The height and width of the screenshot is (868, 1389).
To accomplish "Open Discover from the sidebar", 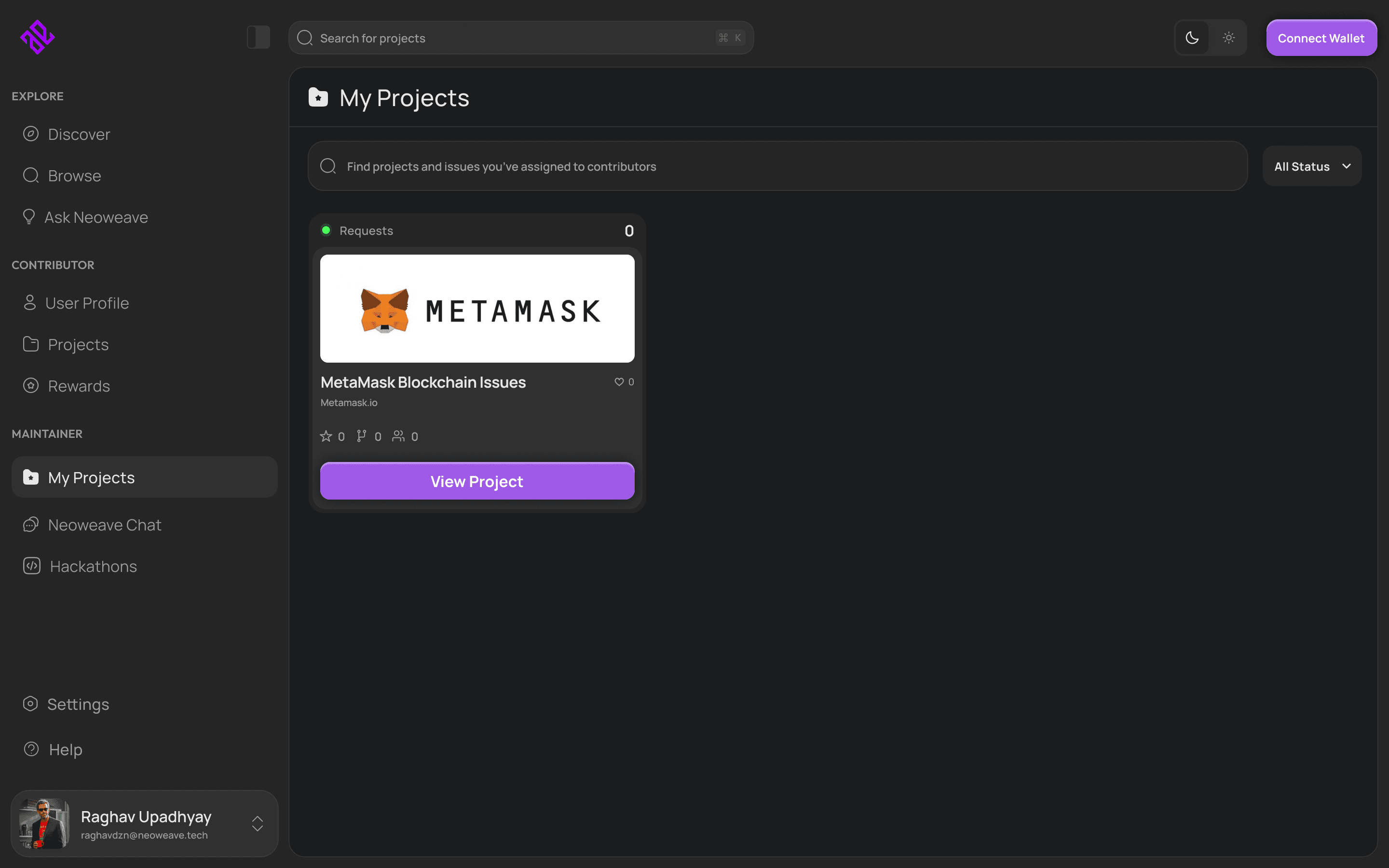I will pos(79,135).
